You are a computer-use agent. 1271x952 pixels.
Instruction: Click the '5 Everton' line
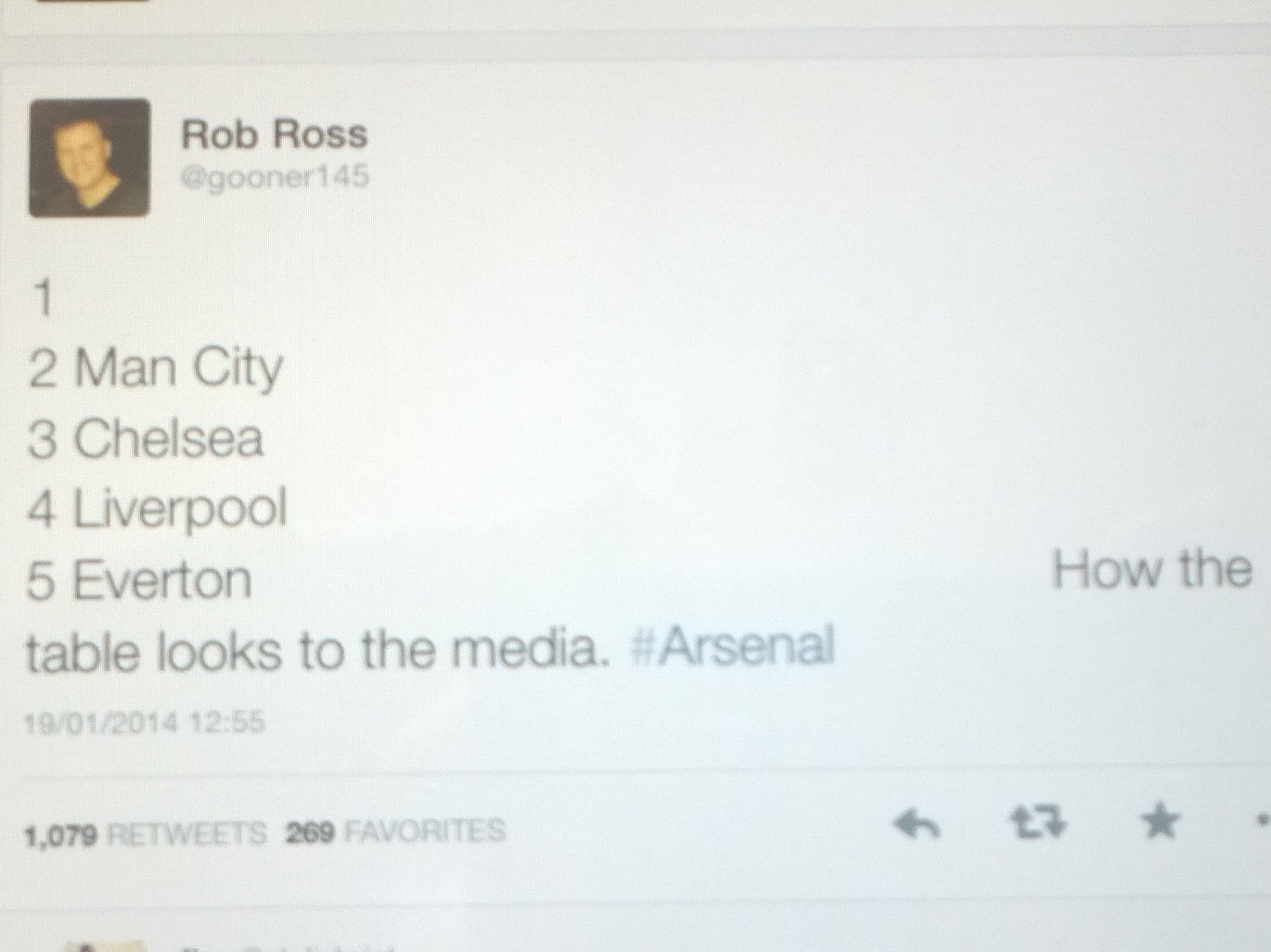tap(139, 581)
